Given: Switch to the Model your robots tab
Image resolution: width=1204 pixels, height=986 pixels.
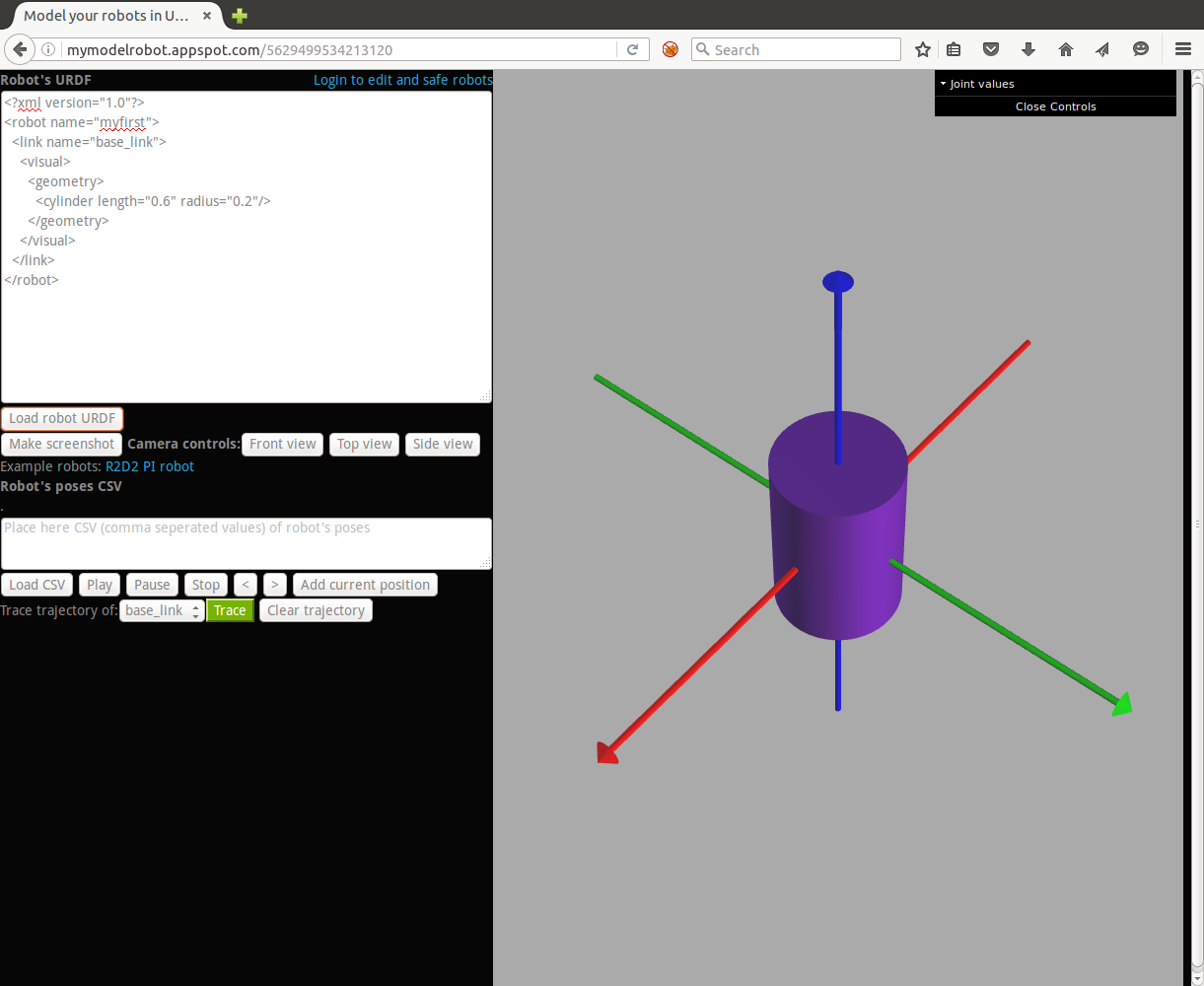Looking at the screenshot, I should pyautogui.click(x=106, y=16).
